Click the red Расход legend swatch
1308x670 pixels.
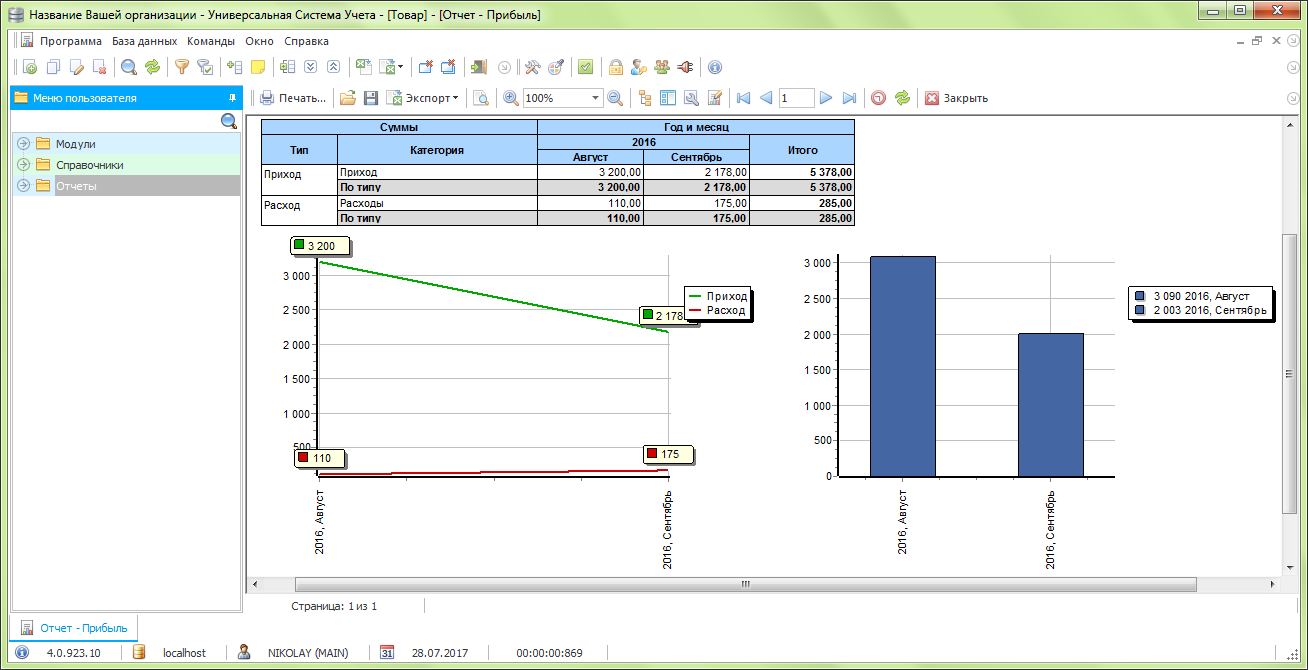click(695, 311)
